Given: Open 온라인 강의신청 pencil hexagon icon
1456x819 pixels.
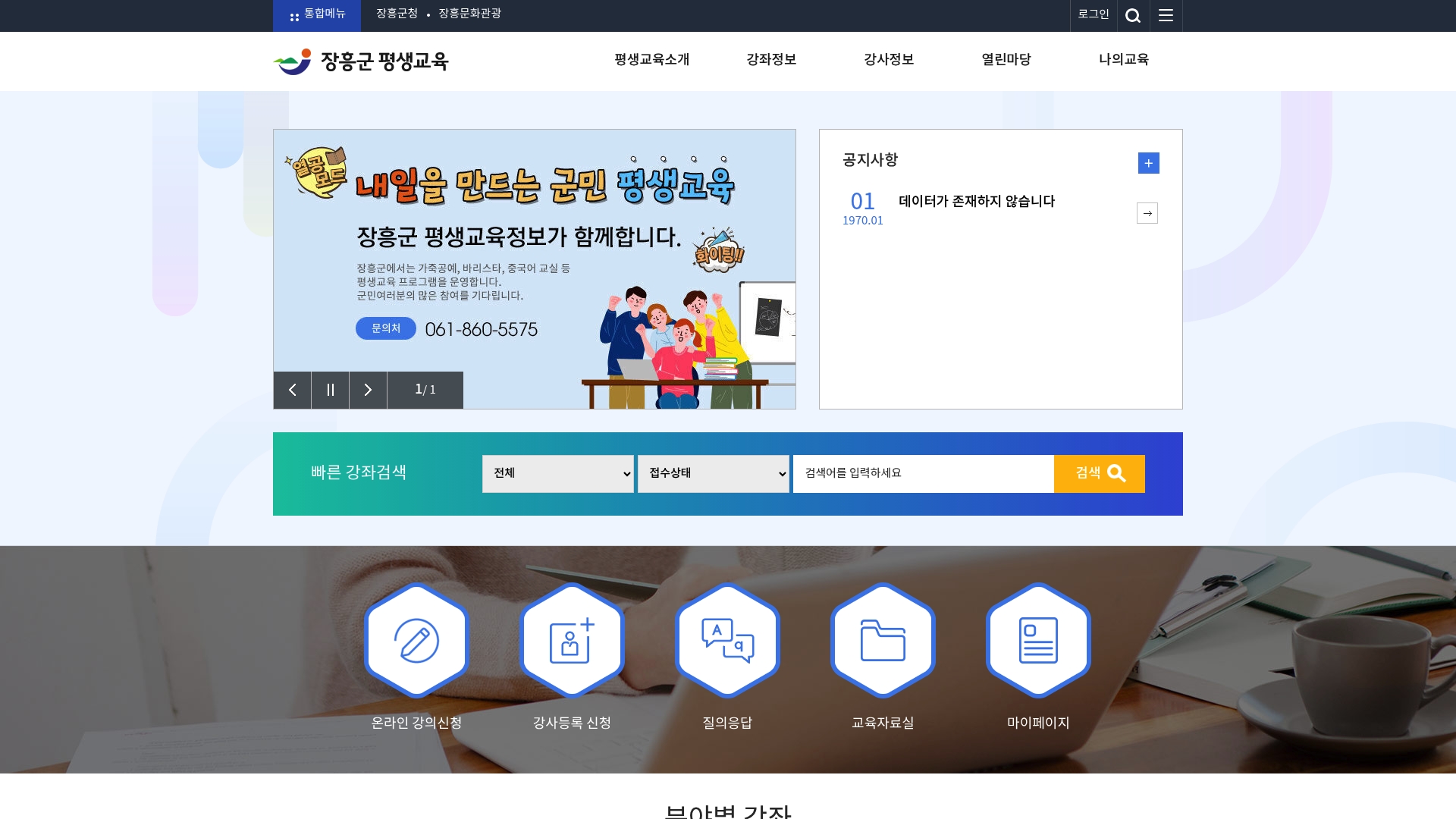Looking at the screenshot, I should point(416,640).
